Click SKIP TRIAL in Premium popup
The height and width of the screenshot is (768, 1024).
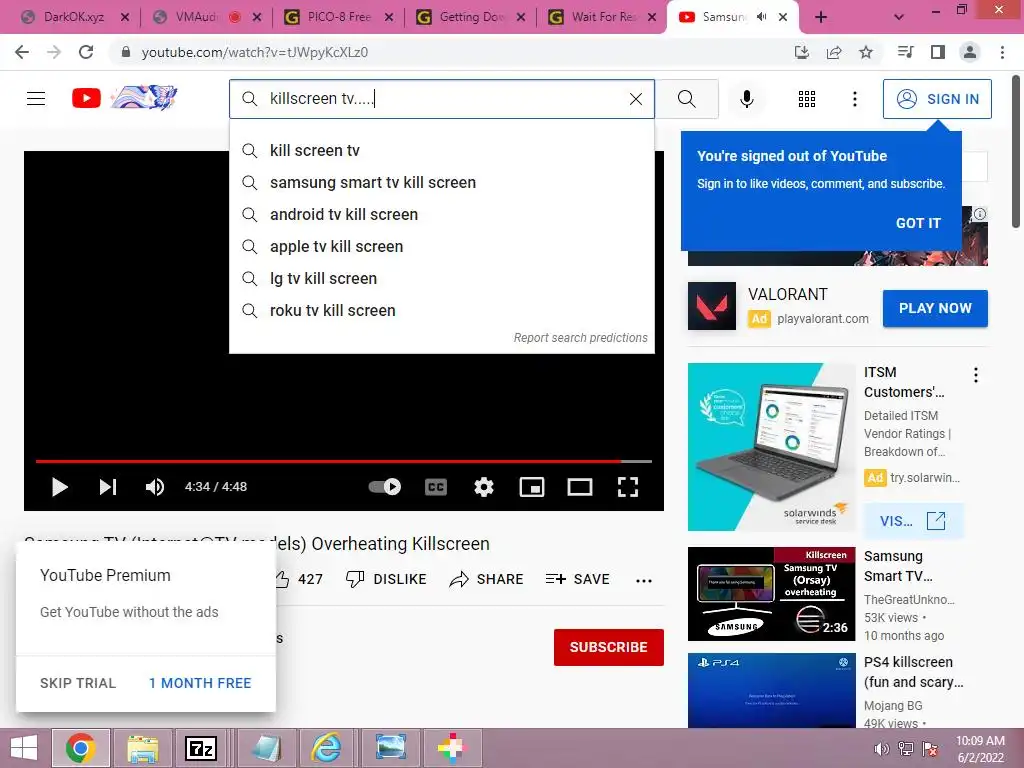78,683
